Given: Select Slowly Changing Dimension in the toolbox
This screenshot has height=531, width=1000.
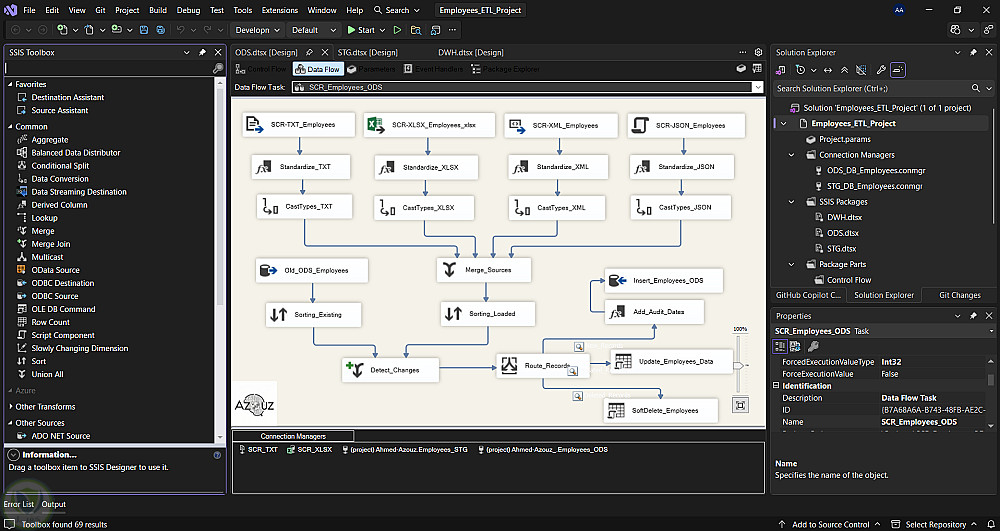Looking at the screenshot, I should tap(80, 348).
